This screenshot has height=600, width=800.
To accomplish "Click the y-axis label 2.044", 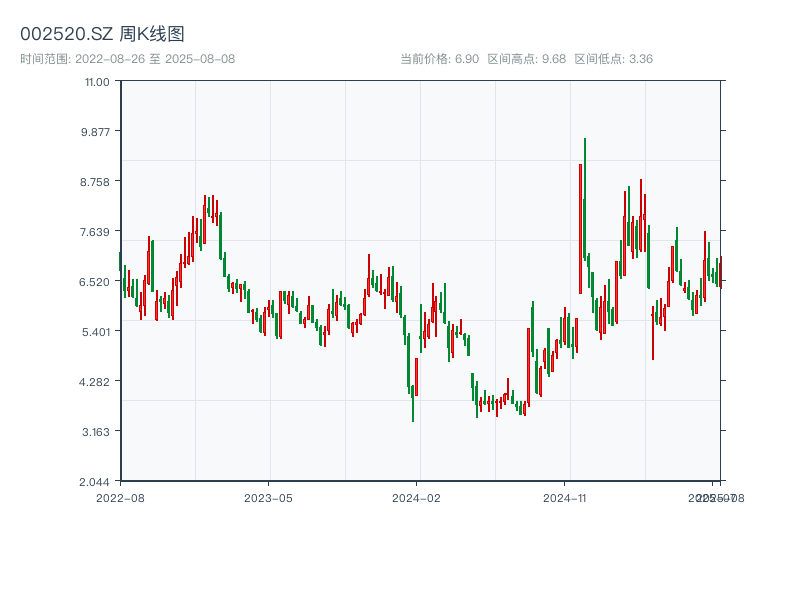I will [x=94, y=482].
